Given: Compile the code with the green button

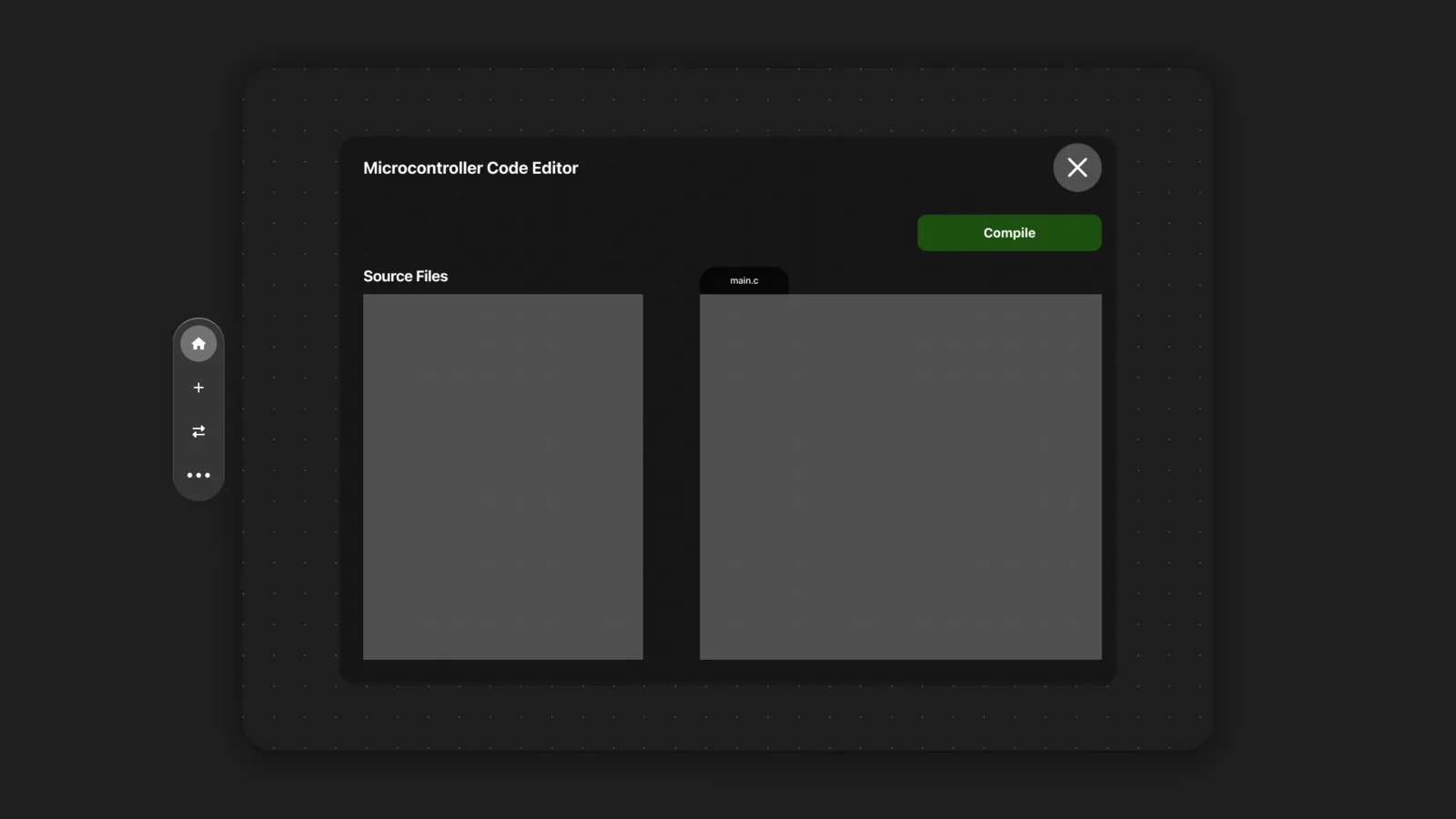Looking at the screenshot, I should coord(1009,233).
